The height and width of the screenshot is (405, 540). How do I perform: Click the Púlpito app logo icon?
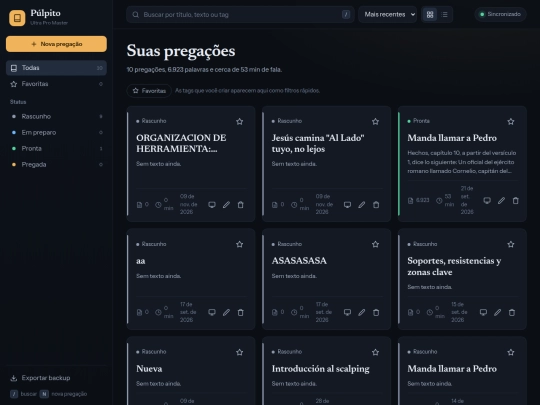point(17,18)
